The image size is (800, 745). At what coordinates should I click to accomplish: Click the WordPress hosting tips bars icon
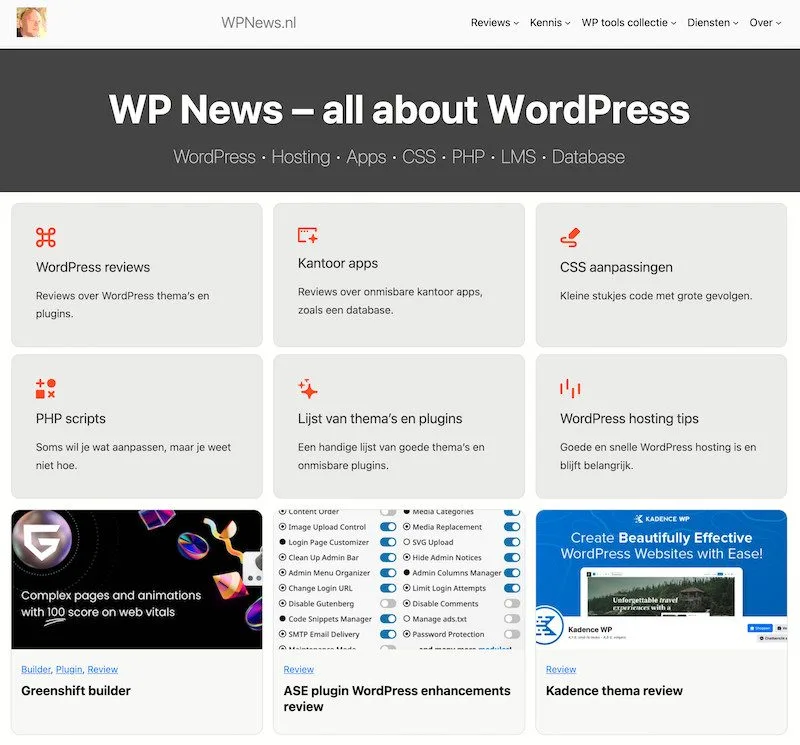click(570, 389)
